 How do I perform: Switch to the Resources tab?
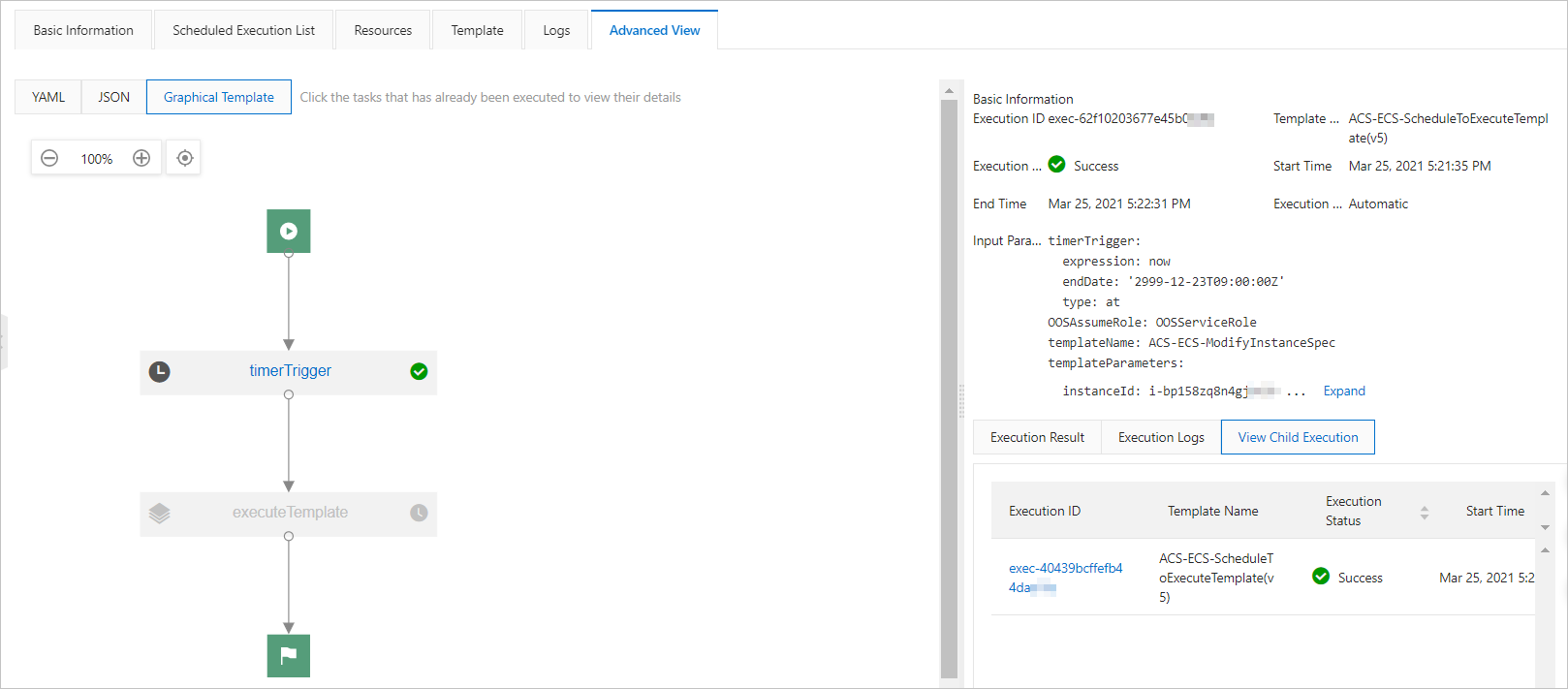coord(383,30)
